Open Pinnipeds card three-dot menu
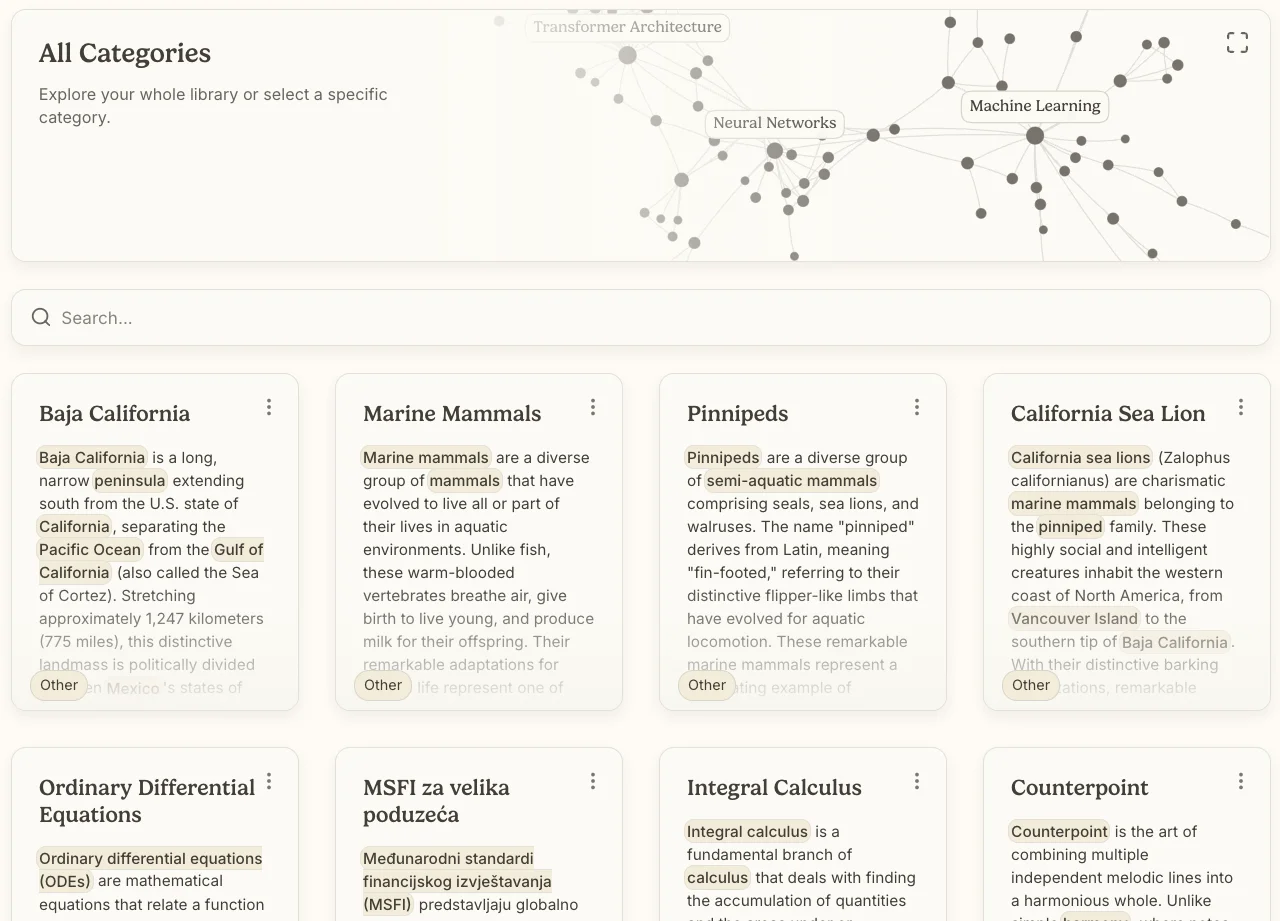 917,407
